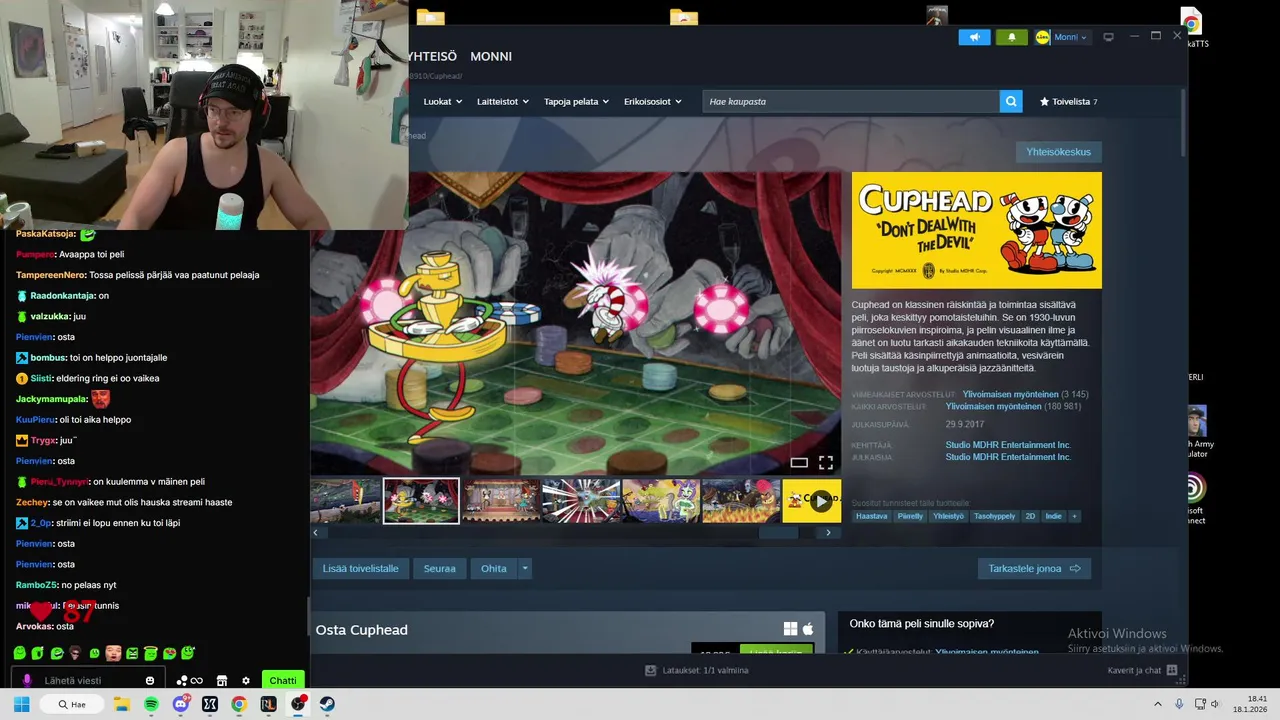Viewport: 1280px width, 720px height.
Task: Toggle fullscreen on the media viewer
Action: pyautogui.click(x=826, y=462)
